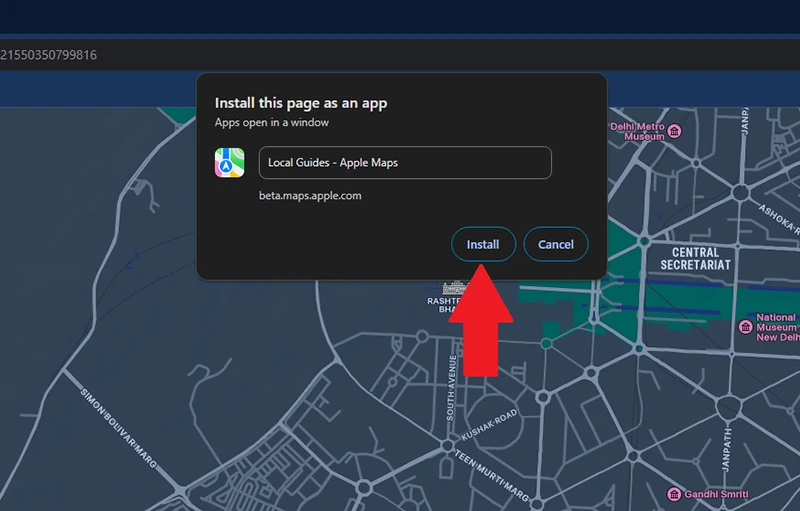Click the 'Install this page as an app' heading
Viewport: 800px width, 511px height.
(301, 103)
